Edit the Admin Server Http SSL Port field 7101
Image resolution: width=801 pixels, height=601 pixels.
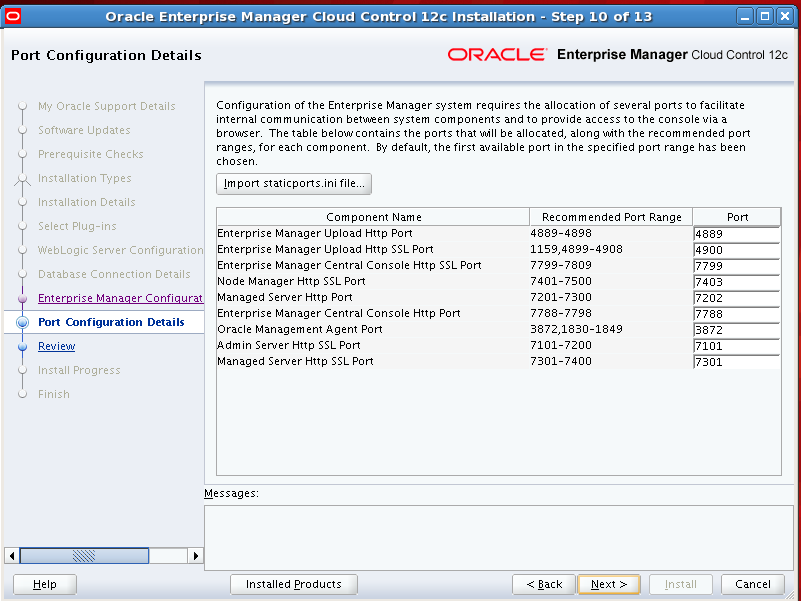(737, 346)
